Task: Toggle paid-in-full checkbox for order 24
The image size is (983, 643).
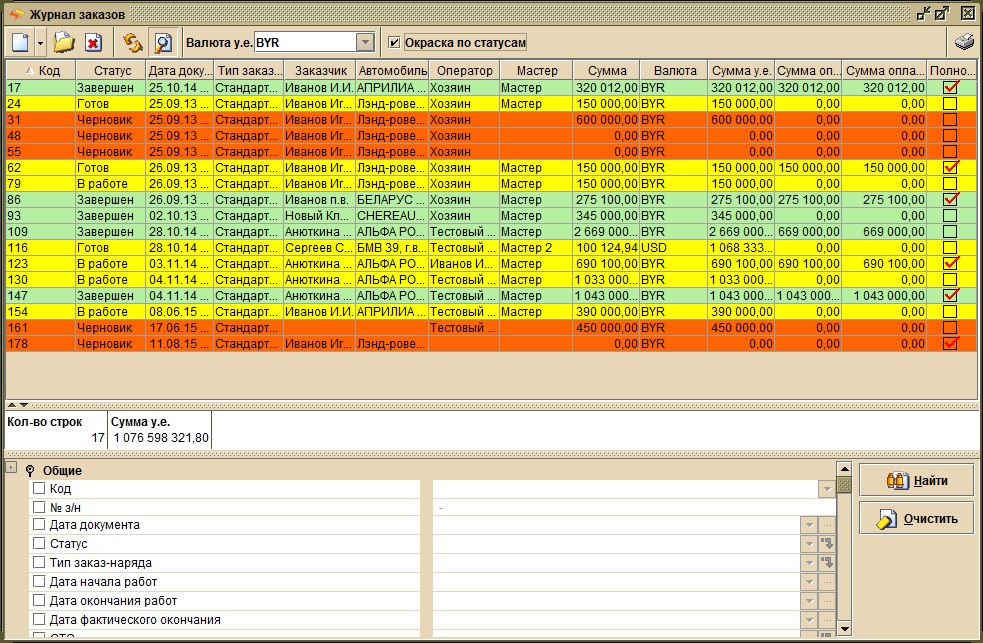Action: pyautogui.click(x=950, y=103)
